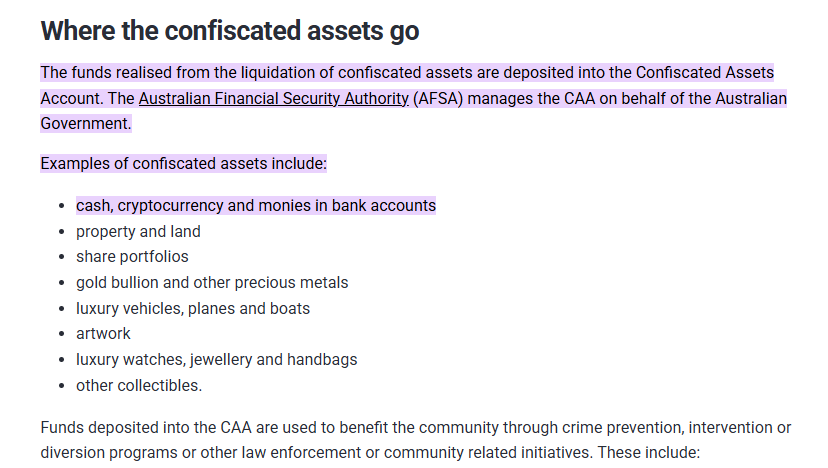This screenshot has height=468, width=828.
Task: Click the "other collectibles." list item
Action: [x=139, y=385]
